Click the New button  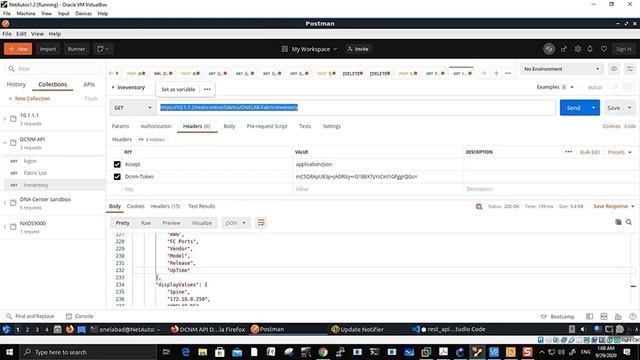click(18, 49)
